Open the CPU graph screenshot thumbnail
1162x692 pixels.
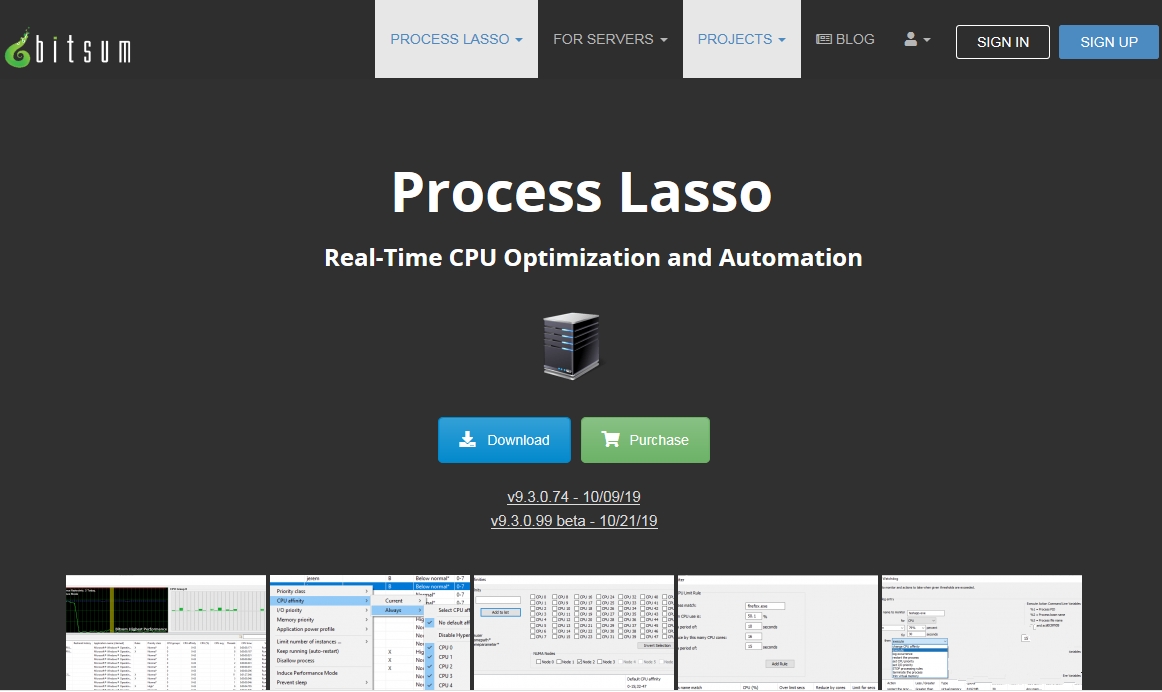click(166, 633)
